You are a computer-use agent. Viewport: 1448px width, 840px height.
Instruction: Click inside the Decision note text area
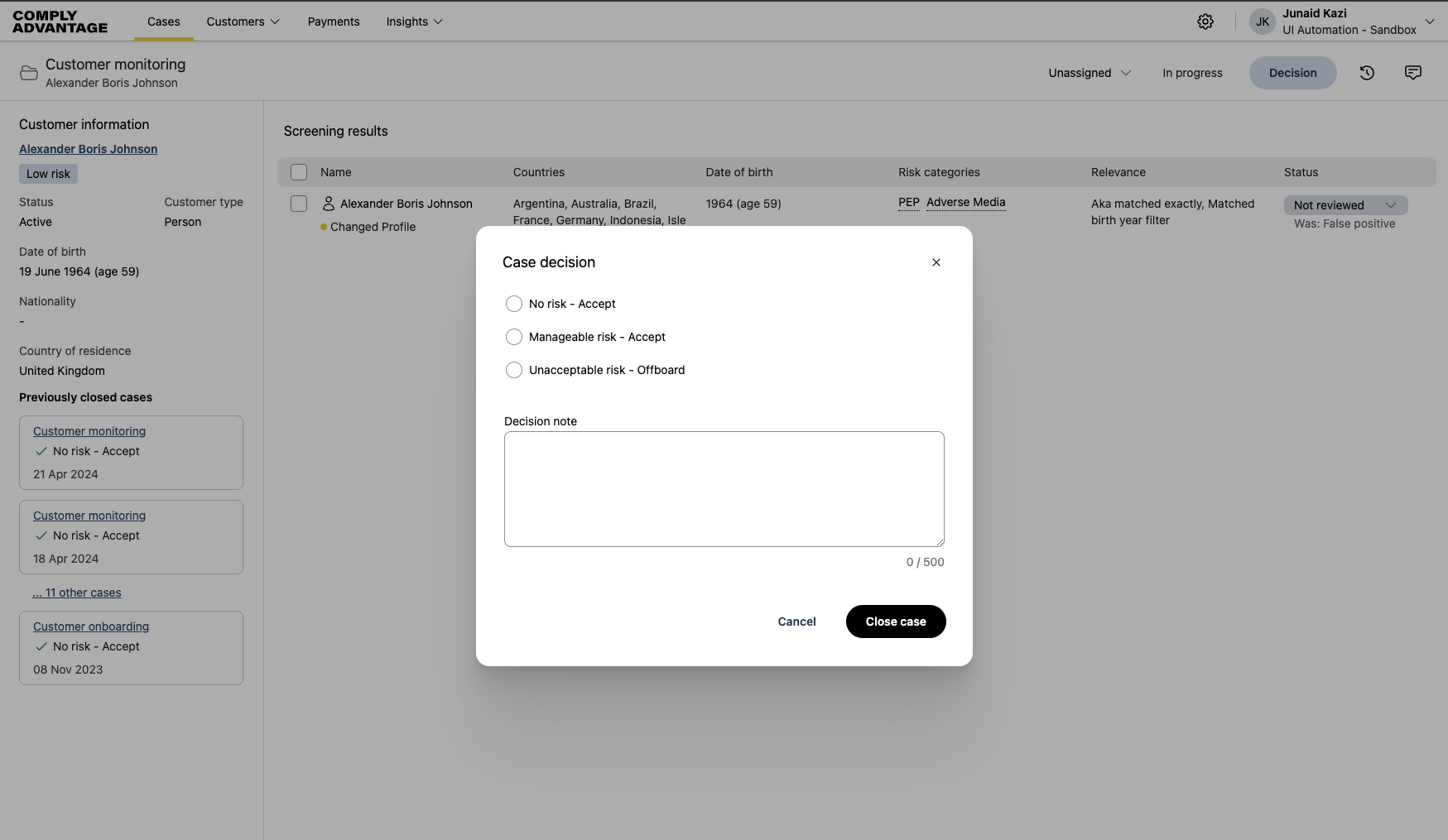pos(723,488)
